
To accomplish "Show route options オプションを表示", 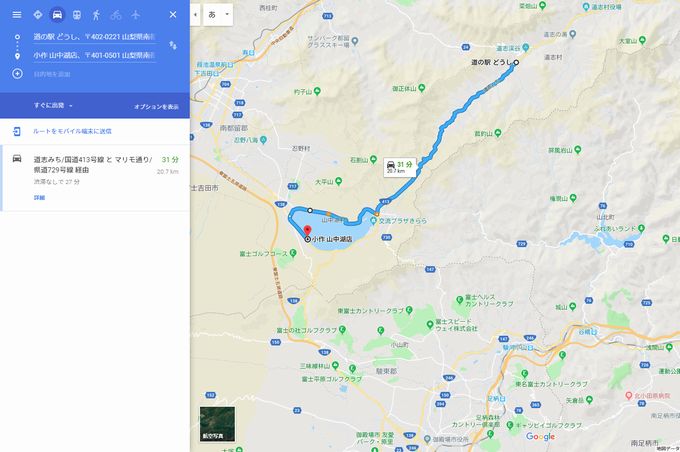I will pos(156,107).
